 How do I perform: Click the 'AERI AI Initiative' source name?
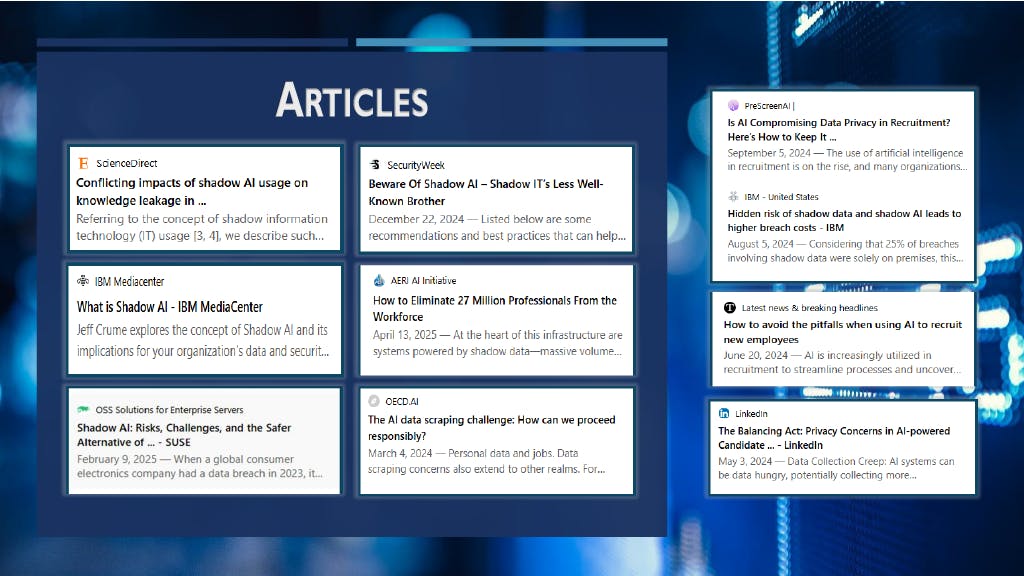(423, 280)
